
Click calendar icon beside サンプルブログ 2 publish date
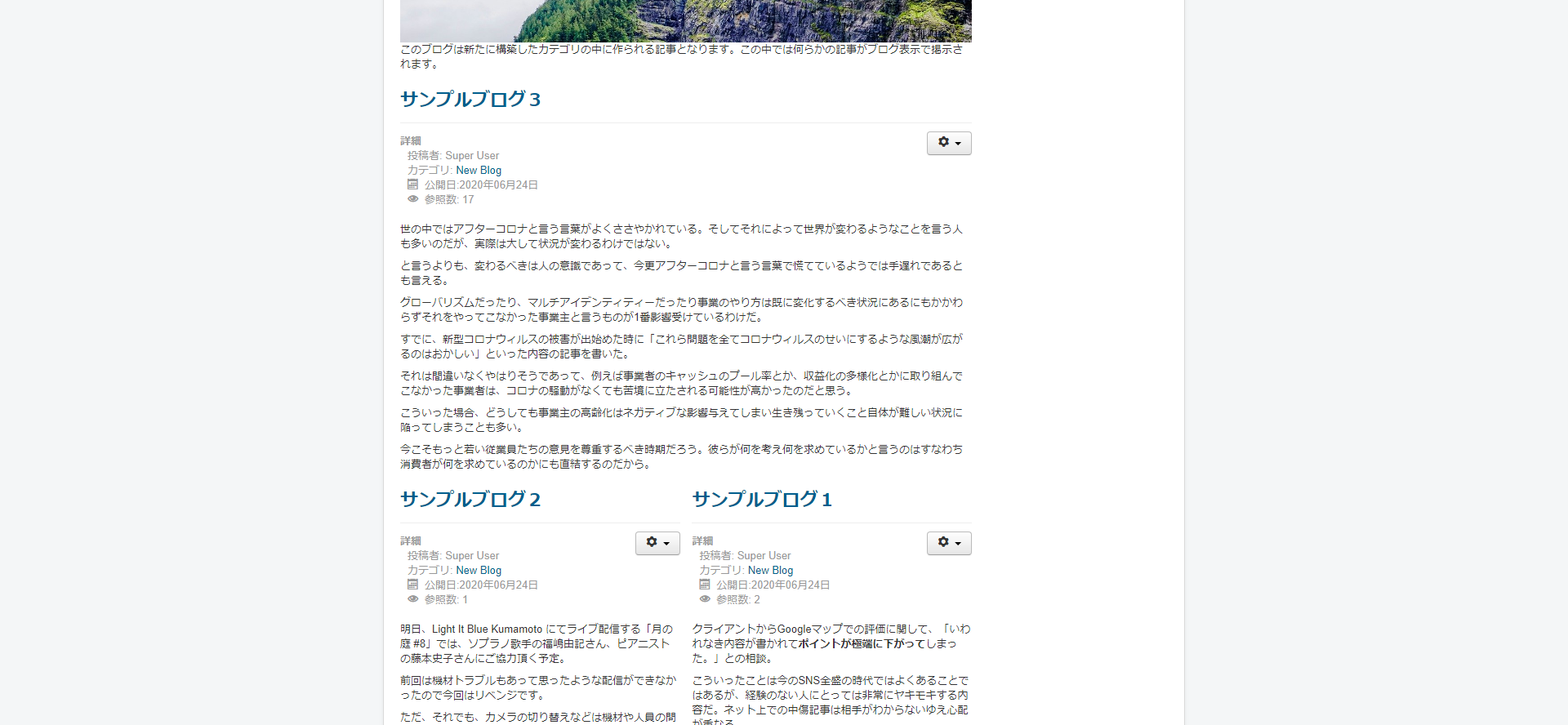point(412,585)
